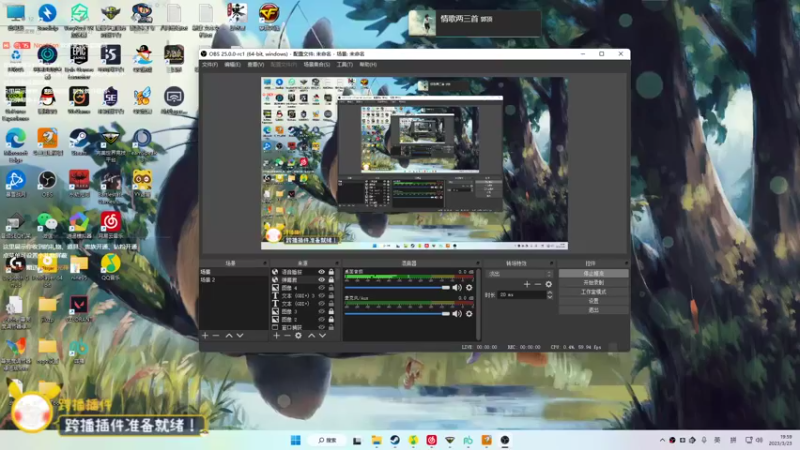This screenshot has width=800, height=450.
Task: Pop out the Scenes dock via its header icon
Action: (265, 263)
